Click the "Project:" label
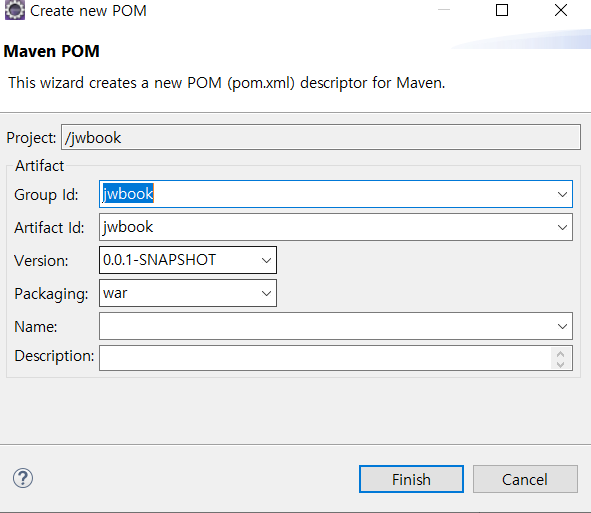 31,138
